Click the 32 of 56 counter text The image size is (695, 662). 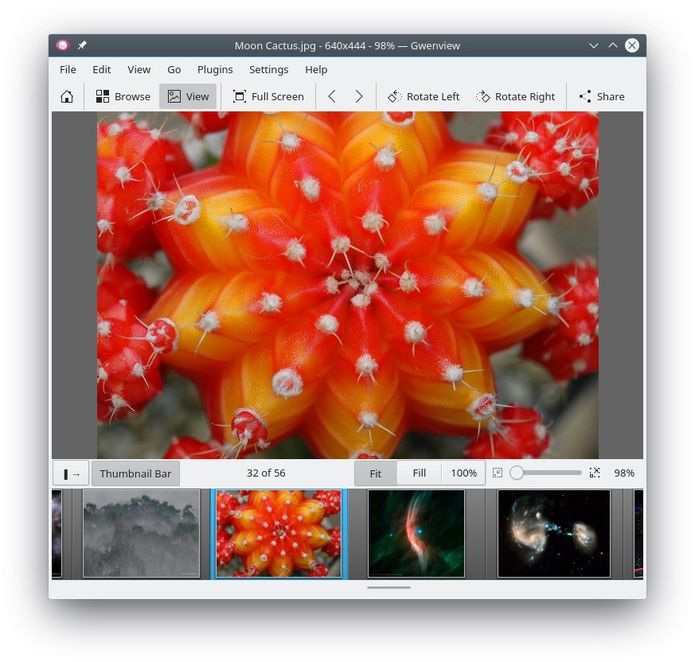pos(266,473)
